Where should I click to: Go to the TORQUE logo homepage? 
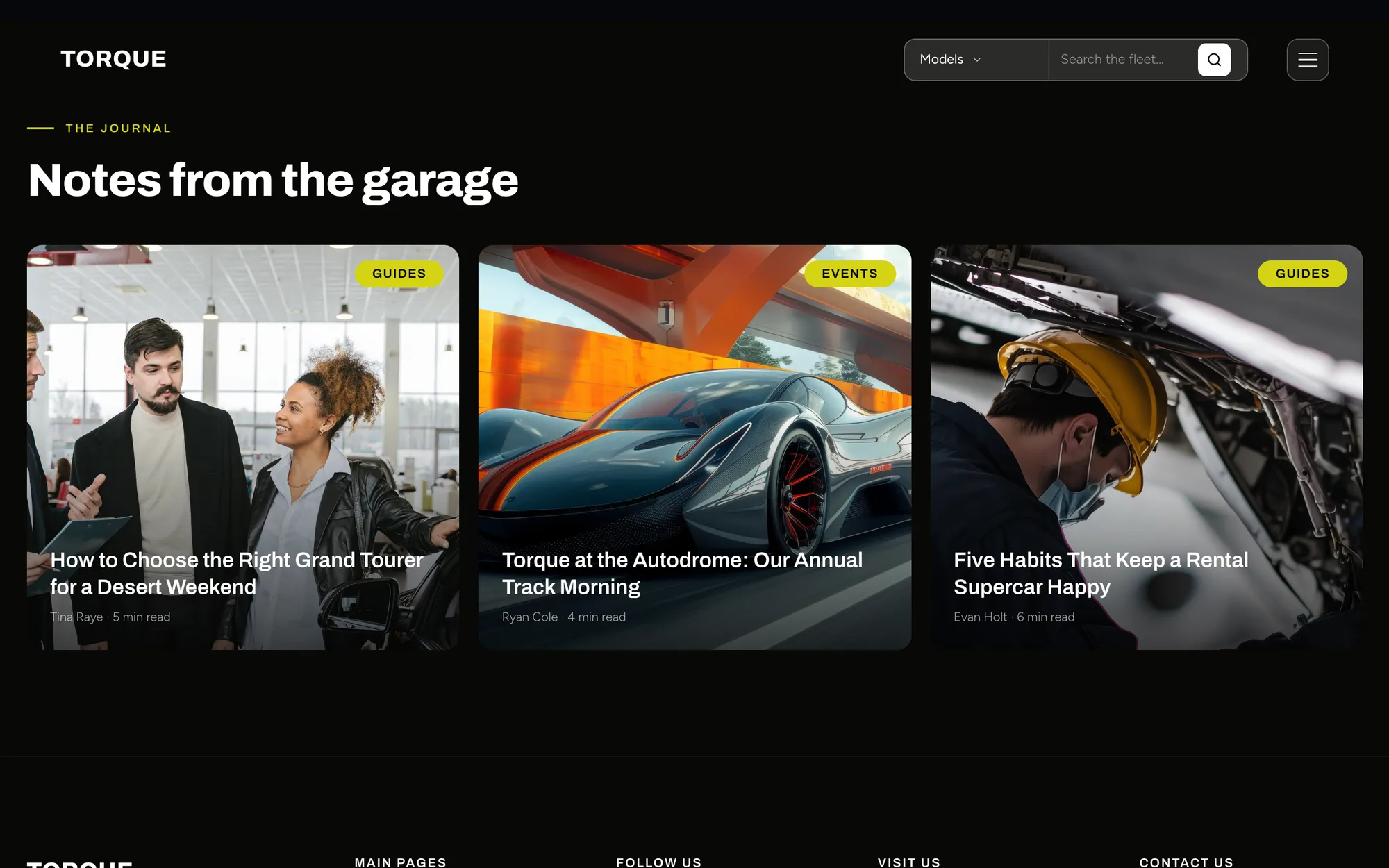[113, 59]
